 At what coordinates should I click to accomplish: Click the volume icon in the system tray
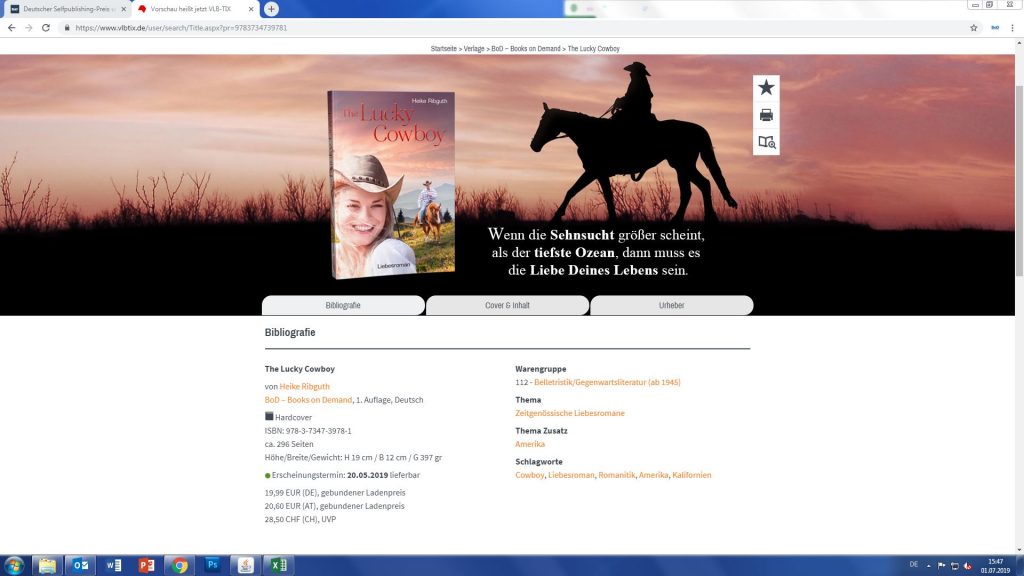(x=967, y=566)
